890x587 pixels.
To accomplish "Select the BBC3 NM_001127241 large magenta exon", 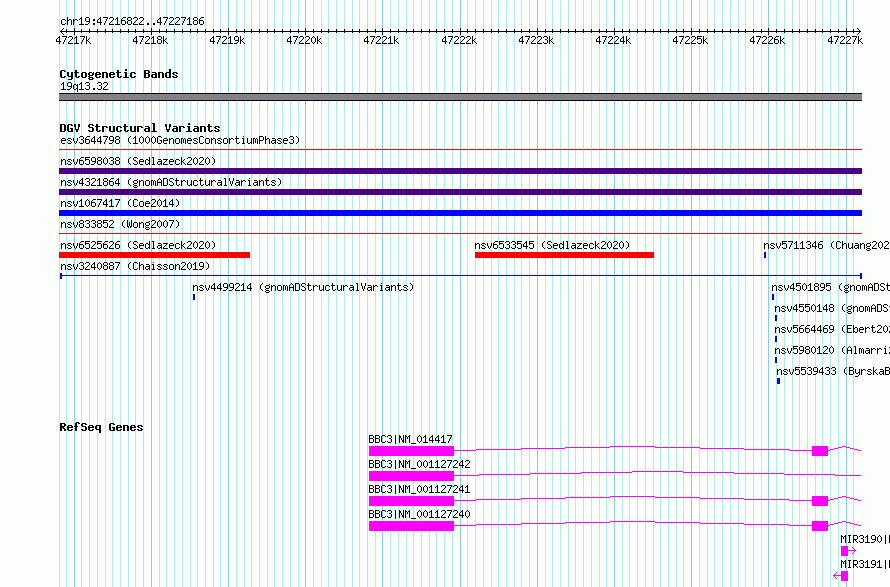I will click(412, 501).
